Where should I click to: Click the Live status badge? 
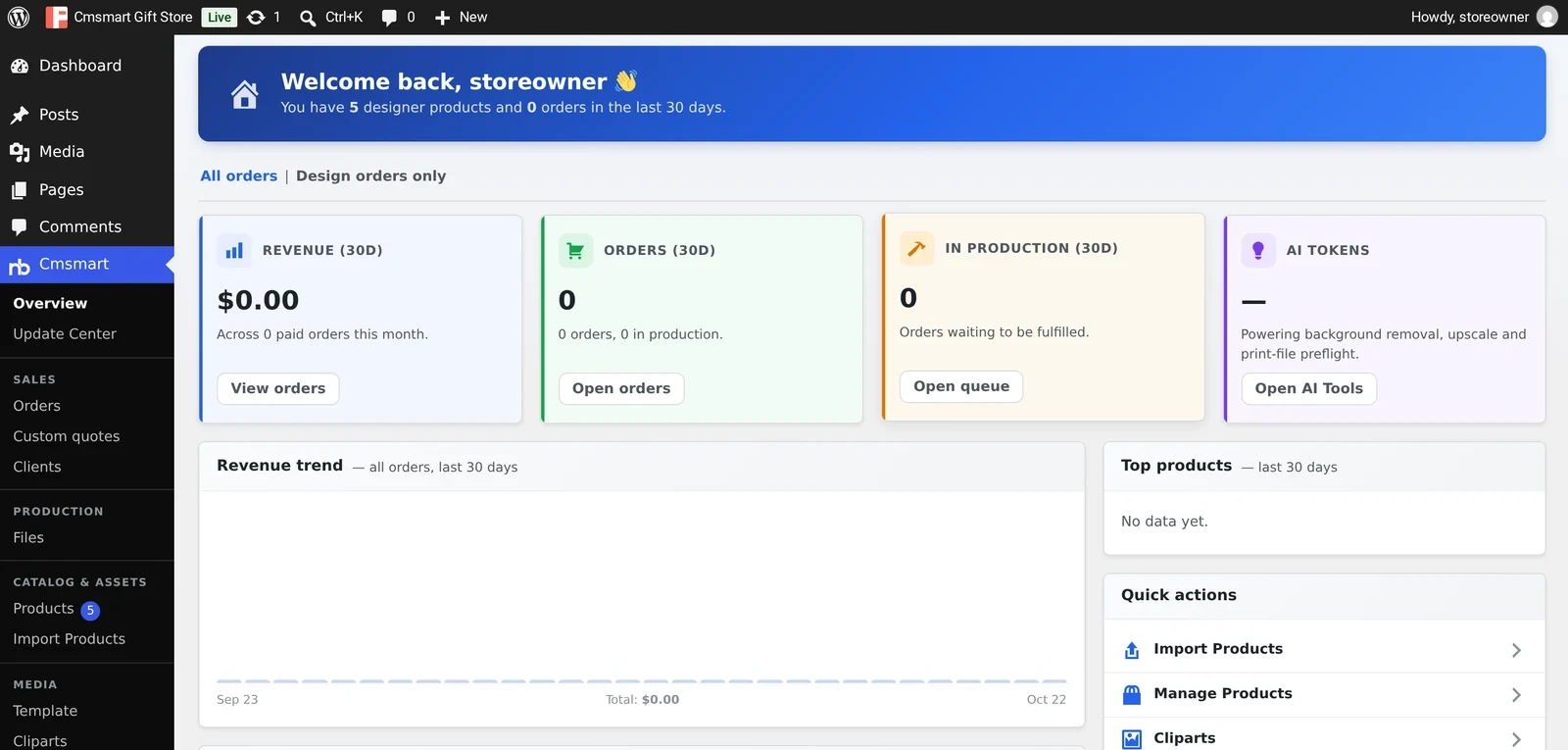[220, 18]
